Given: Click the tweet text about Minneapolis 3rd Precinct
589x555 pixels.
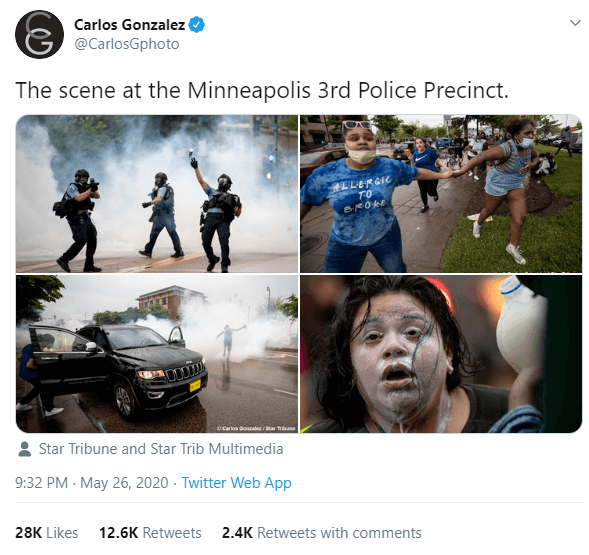Looking at the screenshot, I should (262, 91).
